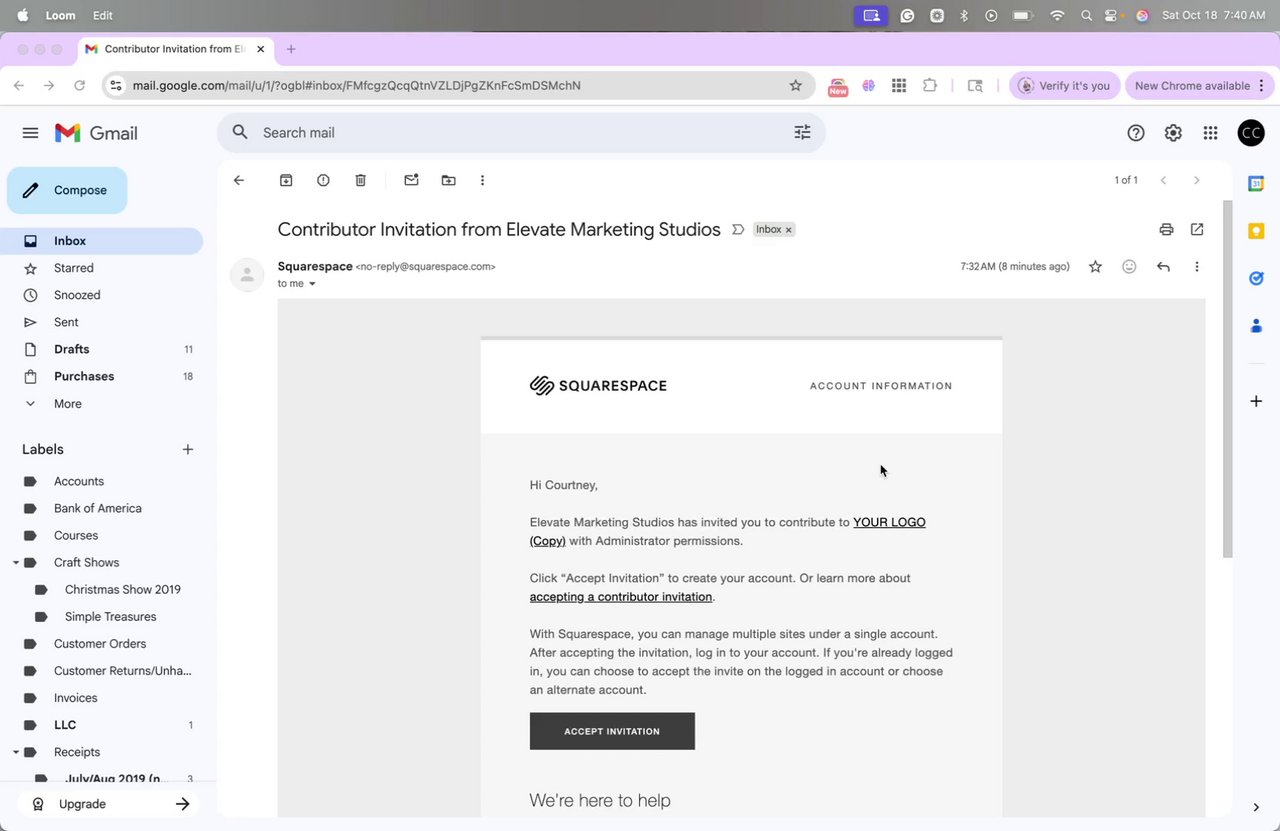Open Gmail Support help icon
The height and width of the screenshot is (831, 1280).
click(1136, 133)
